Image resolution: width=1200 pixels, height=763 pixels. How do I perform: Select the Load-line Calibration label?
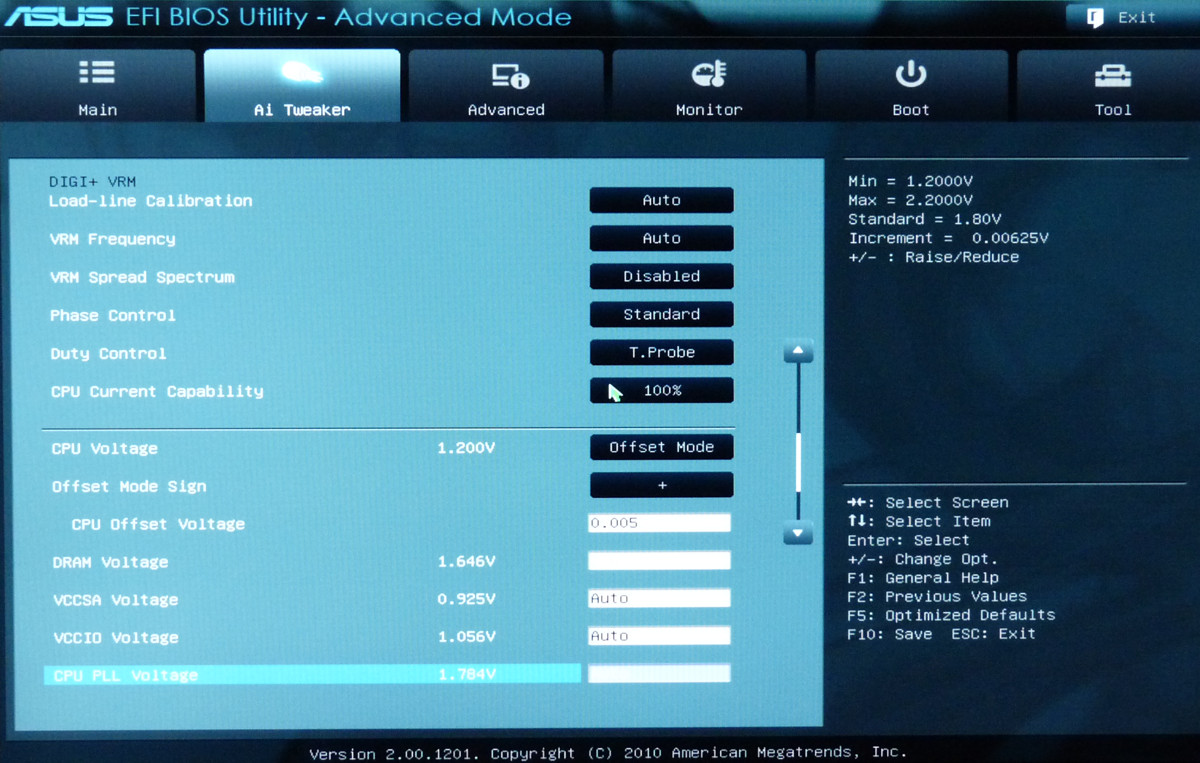tap(151, 201)
